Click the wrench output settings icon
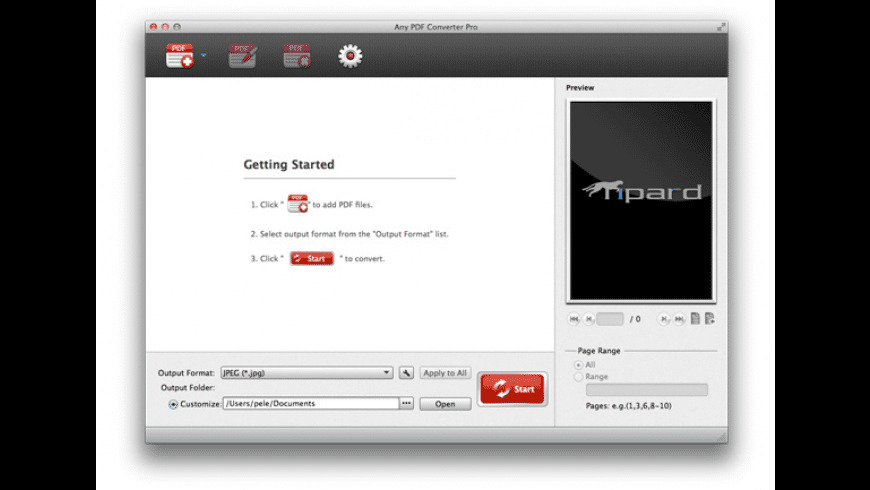 [406, 373]
